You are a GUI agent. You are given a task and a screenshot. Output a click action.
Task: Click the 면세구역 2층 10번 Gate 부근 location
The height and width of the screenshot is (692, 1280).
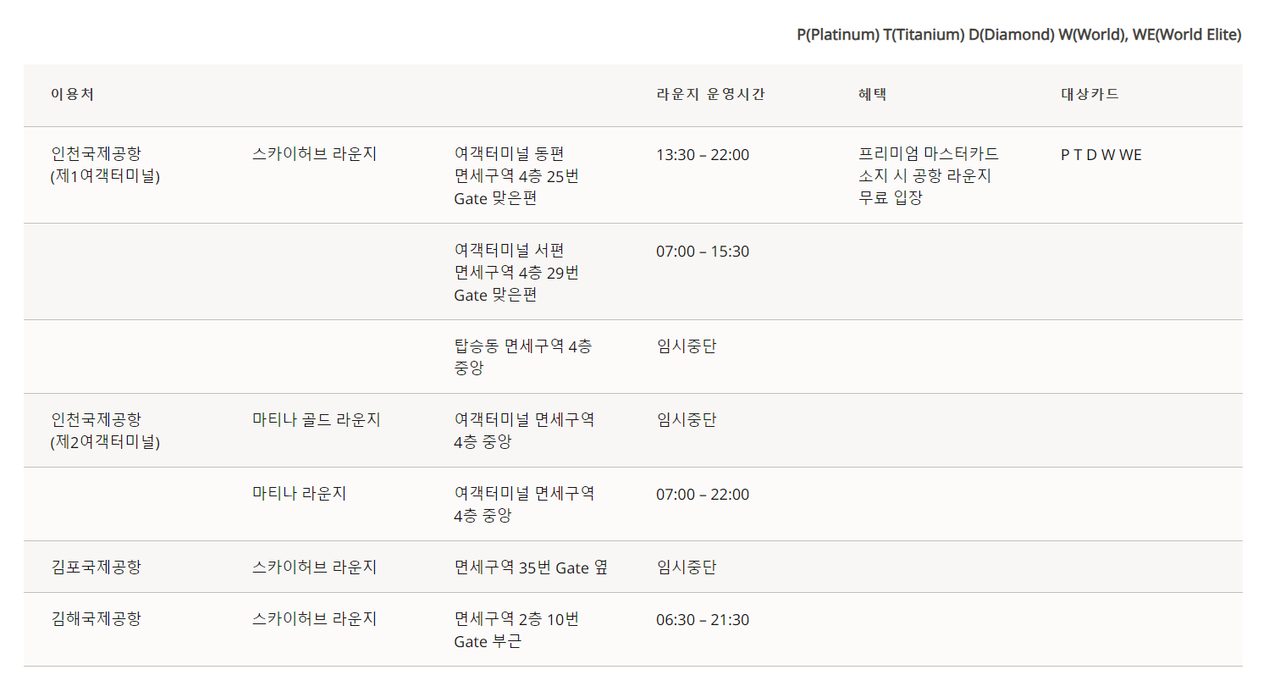pyautogui.click(x=516, y=630)
